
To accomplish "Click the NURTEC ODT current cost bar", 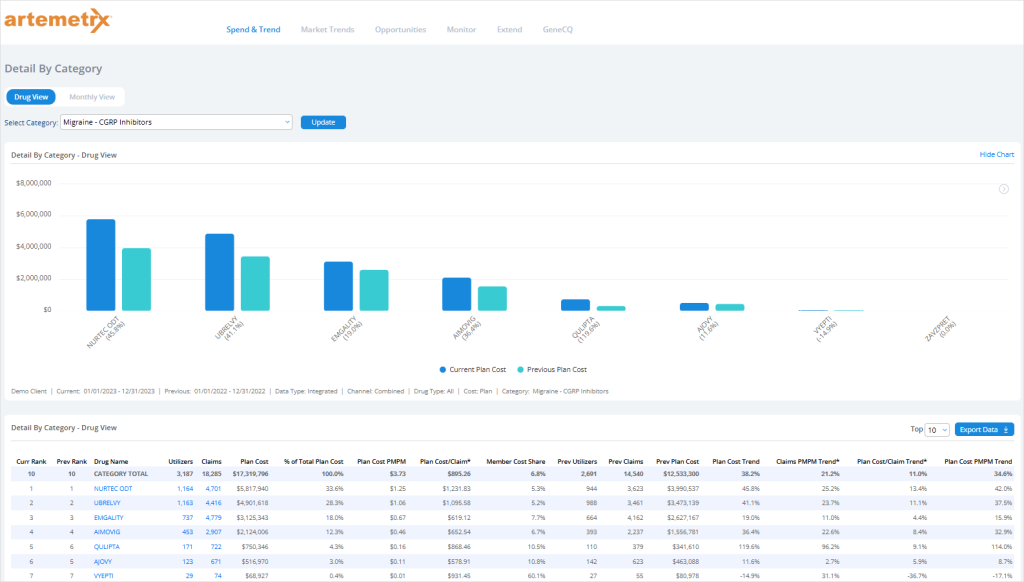I will [x=100, y=264].
